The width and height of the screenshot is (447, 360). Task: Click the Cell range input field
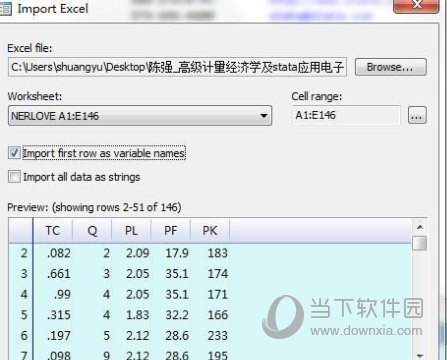click(346, 115)
